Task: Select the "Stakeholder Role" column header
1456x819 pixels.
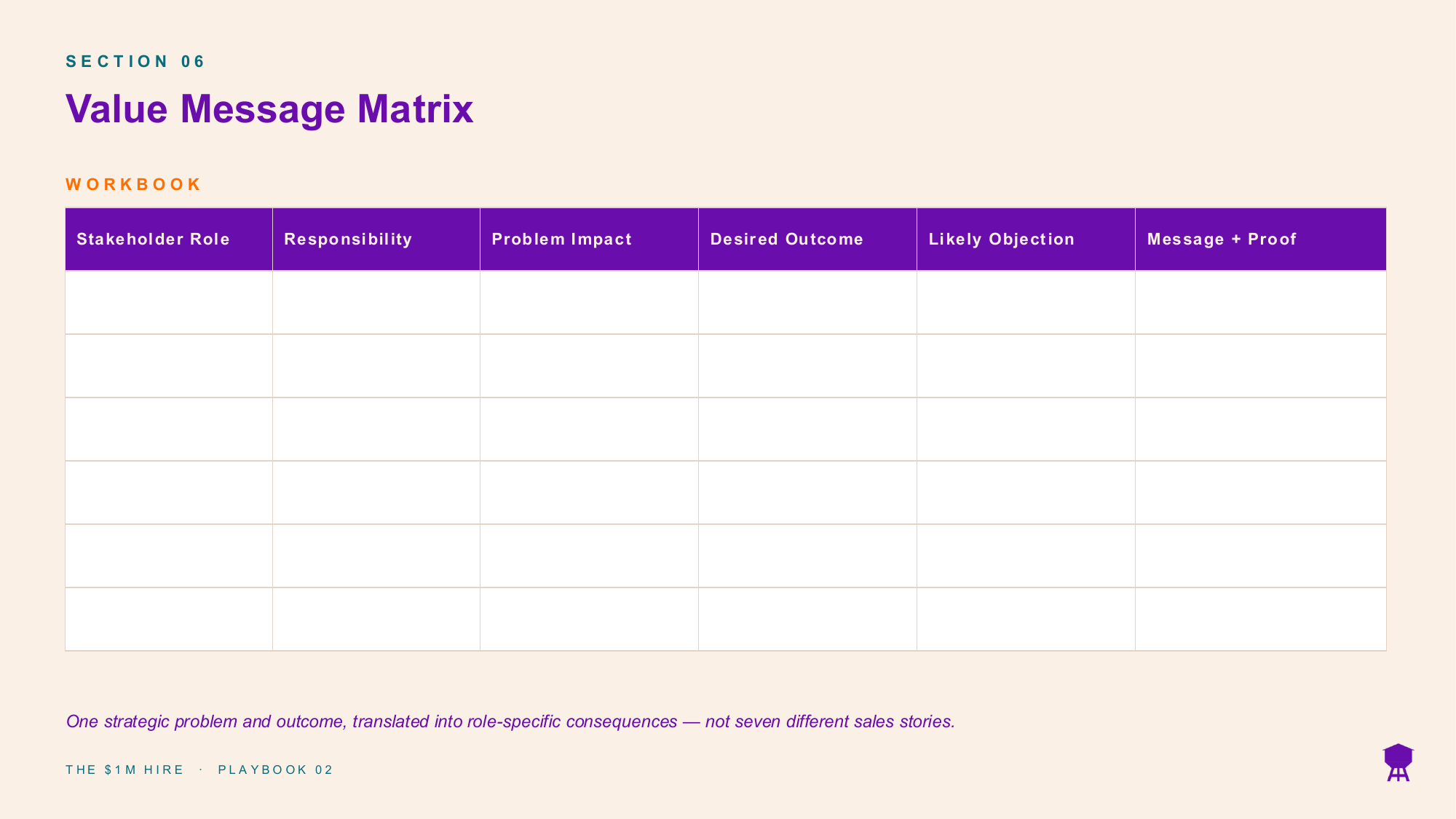Action: click(x=169, y=240)
